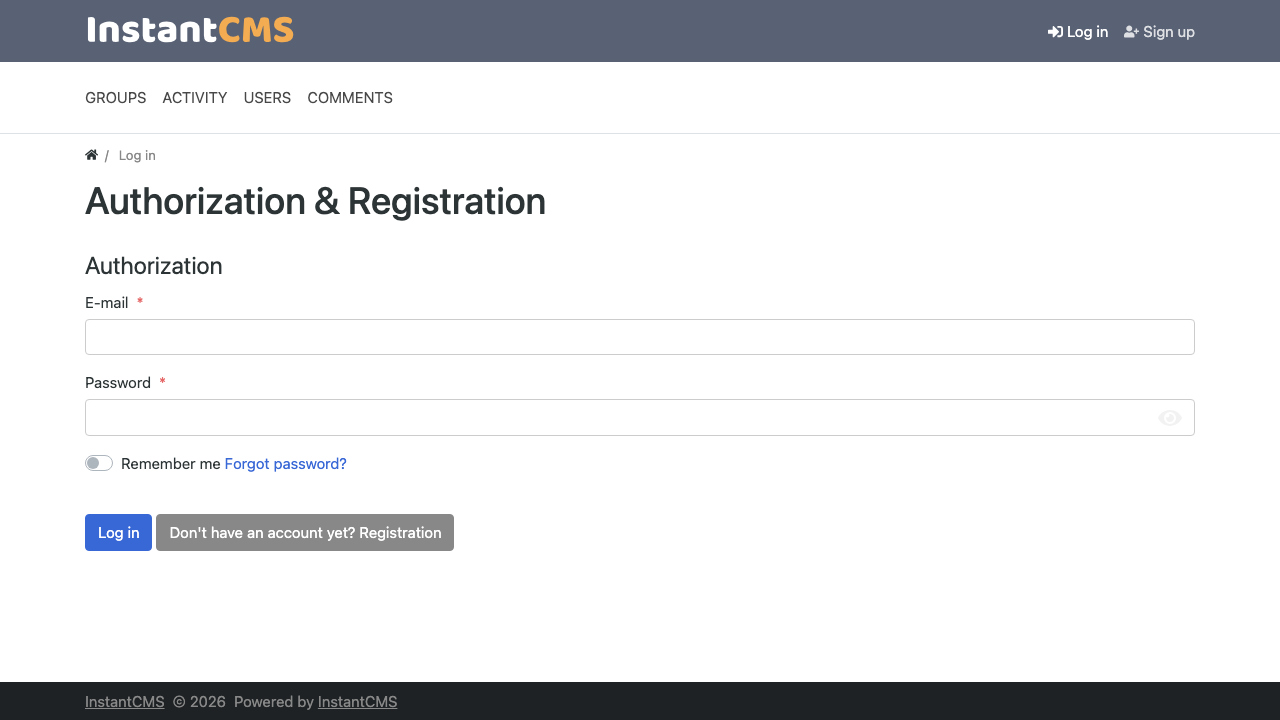The height and width of the screenshot is (720, 1280).
Task: Toggle the Remember me switch
Action: tap(99, 463)
